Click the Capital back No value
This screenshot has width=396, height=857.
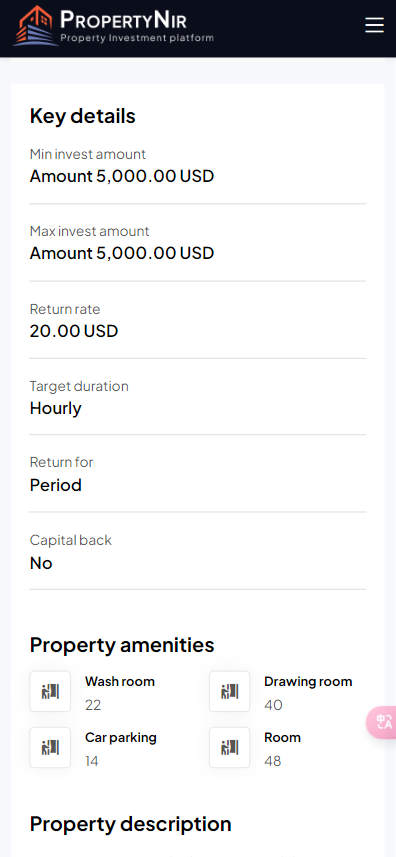tap(41, 563)
